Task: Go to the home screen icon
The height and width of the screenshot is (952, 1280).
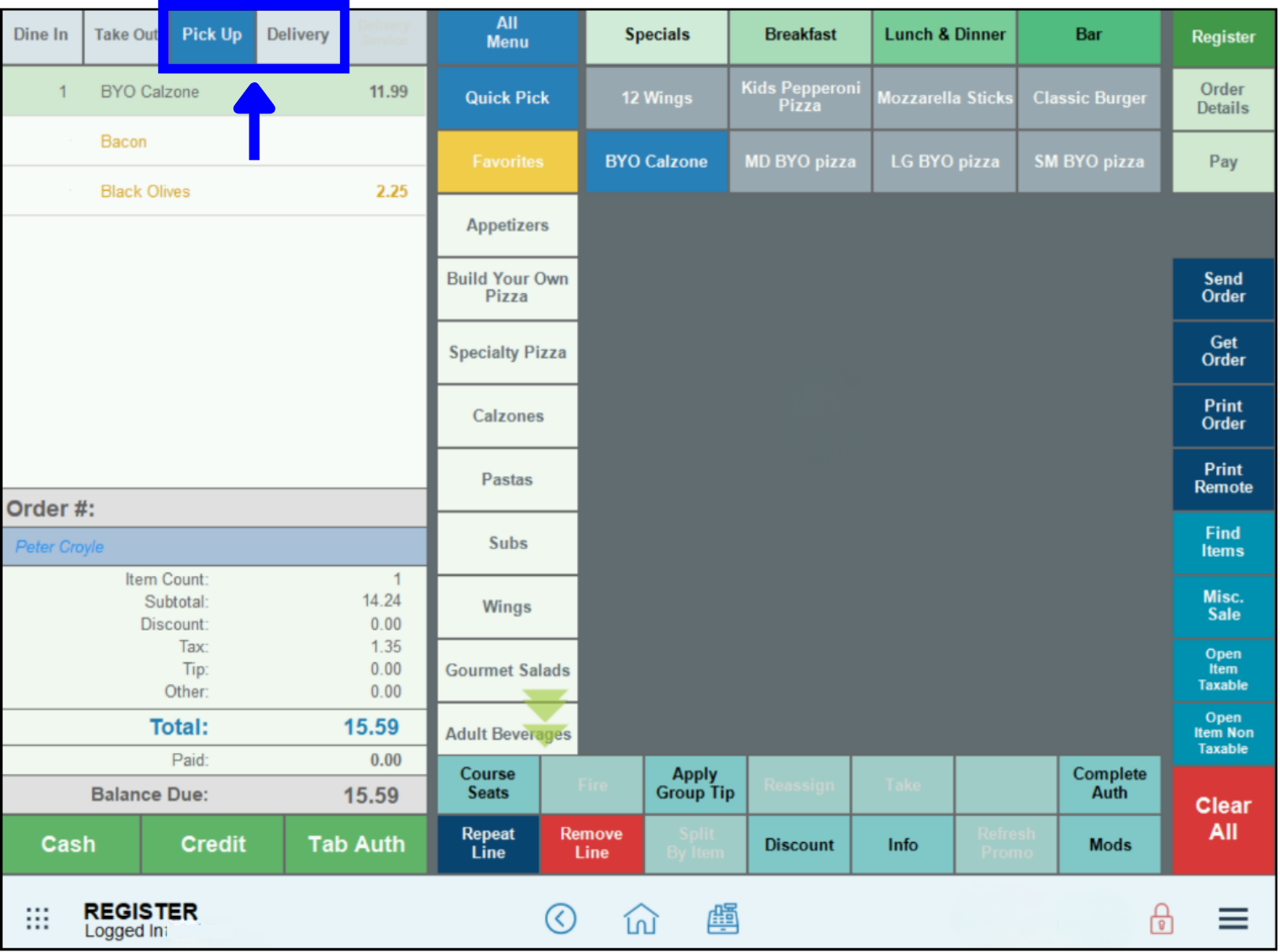Action: point(641,918)
